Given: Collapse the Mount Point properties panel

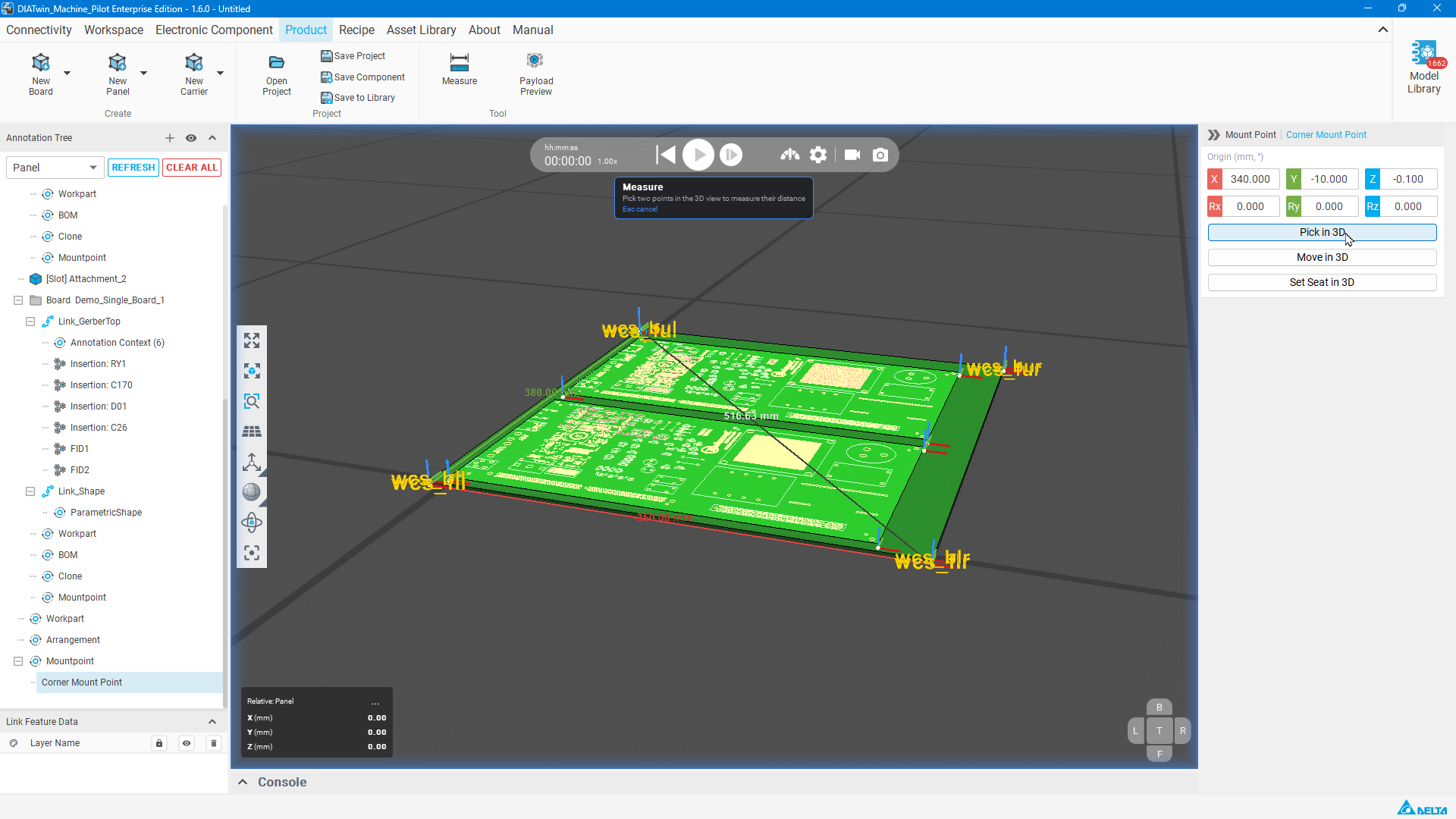Looking at the screenshot, I should click(1213, 135).
